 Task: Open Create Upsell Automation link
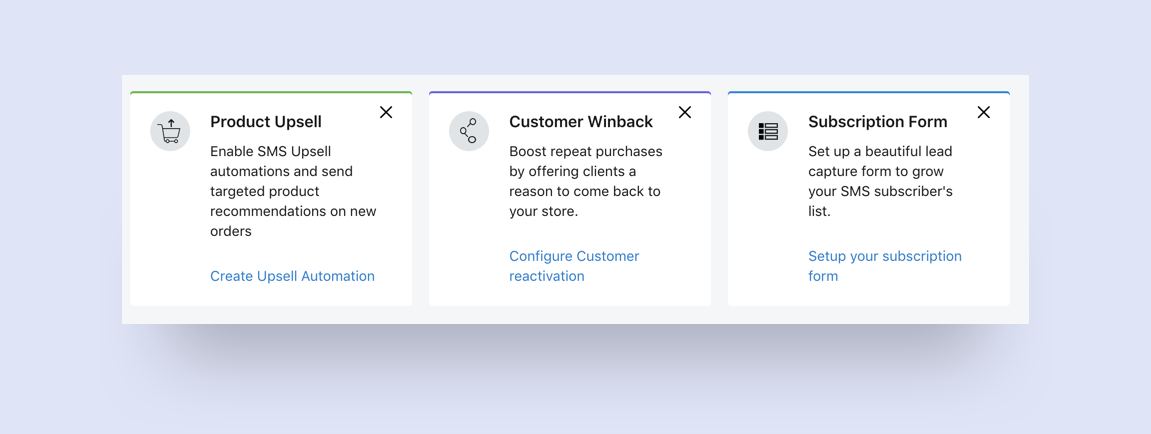click(292, 276)
